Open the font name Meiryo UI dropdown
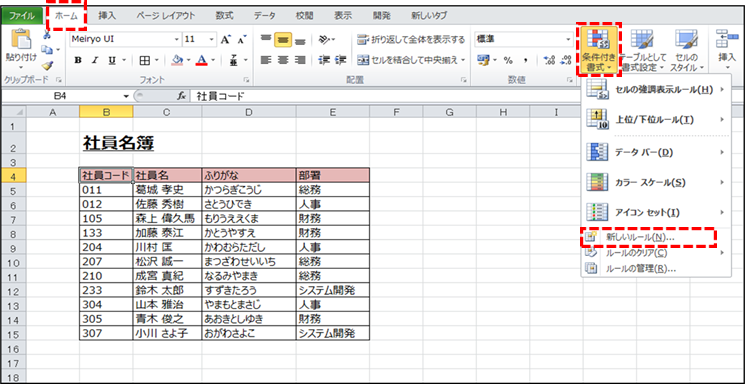This screenshot has width=745, height=384. click(177, 39)
